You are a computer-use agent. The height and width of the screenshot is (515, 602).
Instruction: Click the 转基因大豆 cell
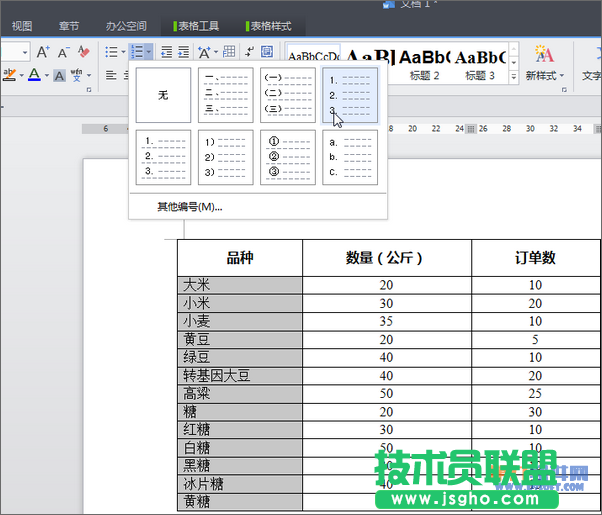[240, 376]
